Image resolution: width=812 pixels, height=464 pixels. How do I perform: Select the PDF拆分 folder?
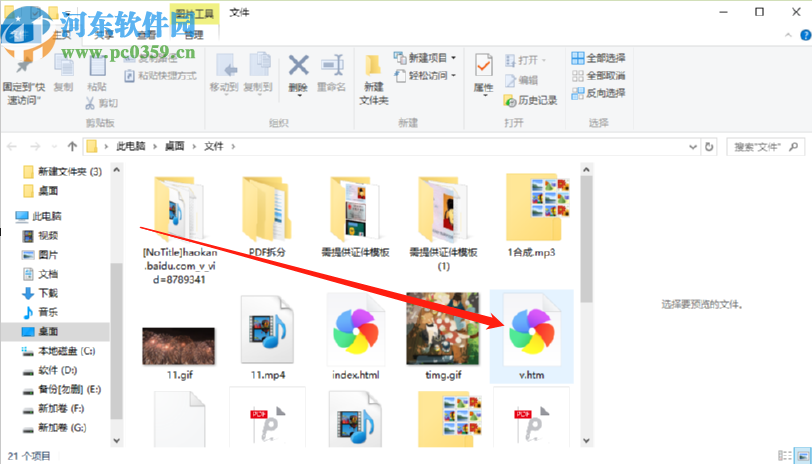tap(267, 215)
